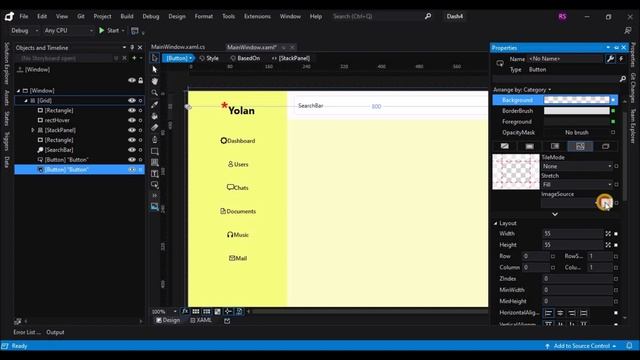640x360 pixels.
Task: Open the Build menu
Action: coord(127,16)
